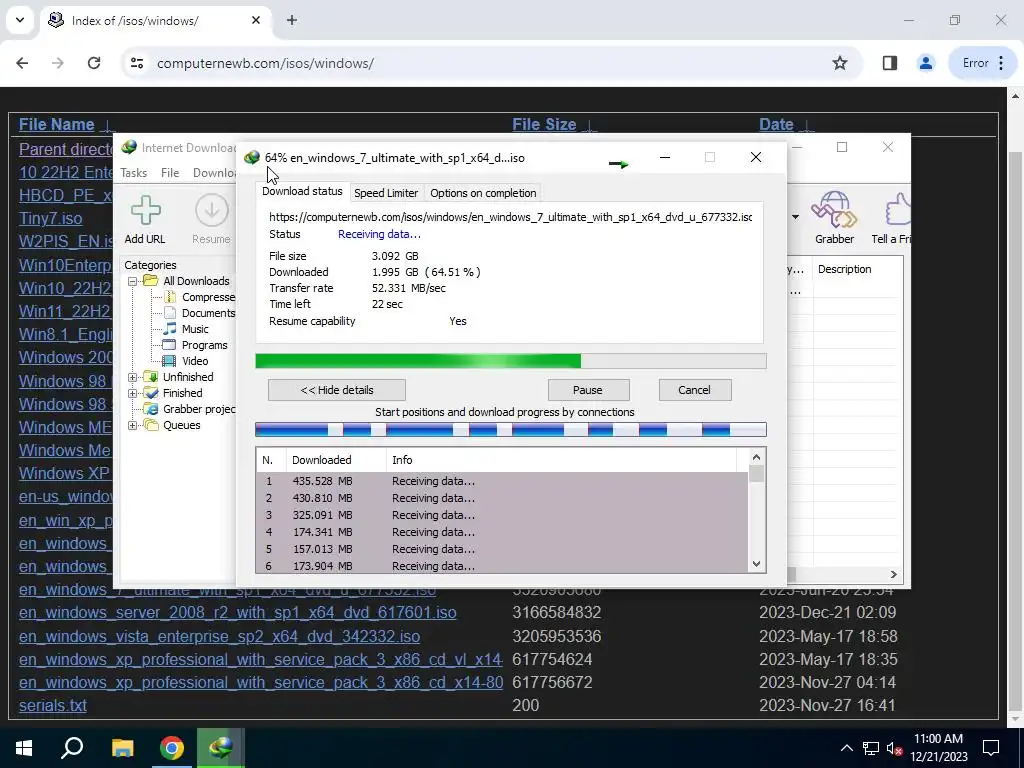Open Windows taskbar search
Screen dimensions: 1024x768
point(72,748)
